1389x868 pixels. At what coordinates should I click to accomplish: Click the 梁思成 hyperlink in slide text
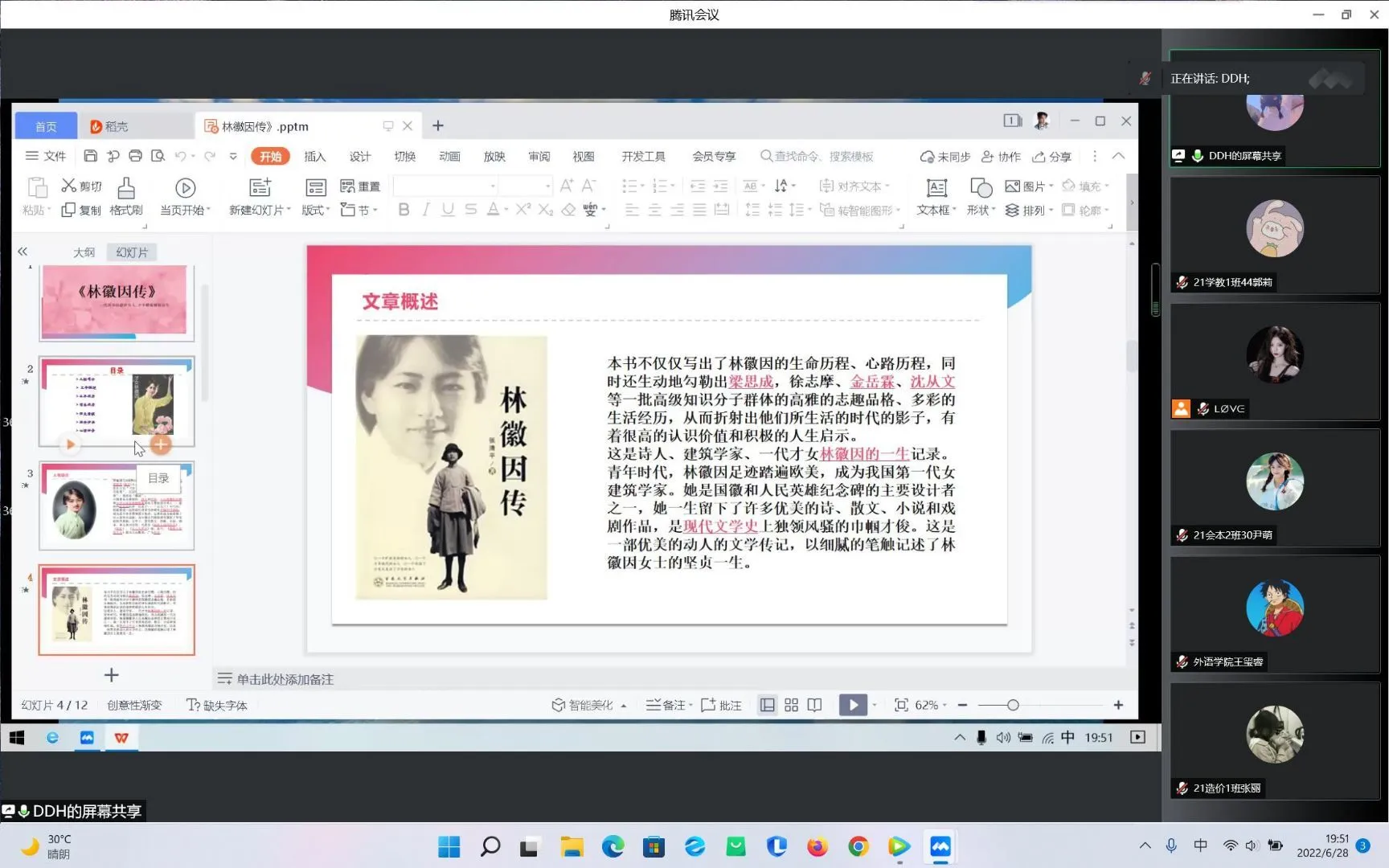[751, 382]
